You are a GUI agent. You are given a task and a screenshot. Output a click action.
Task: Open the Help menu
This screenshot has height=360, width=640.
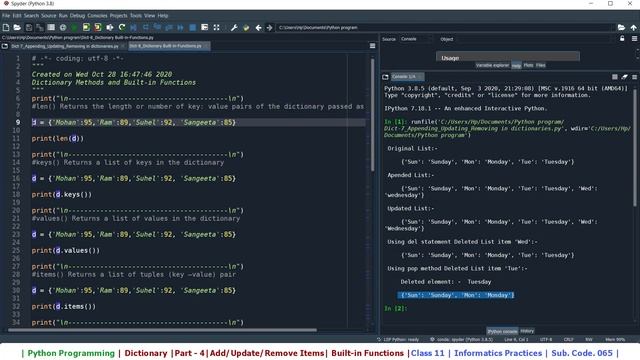[163, 16]
